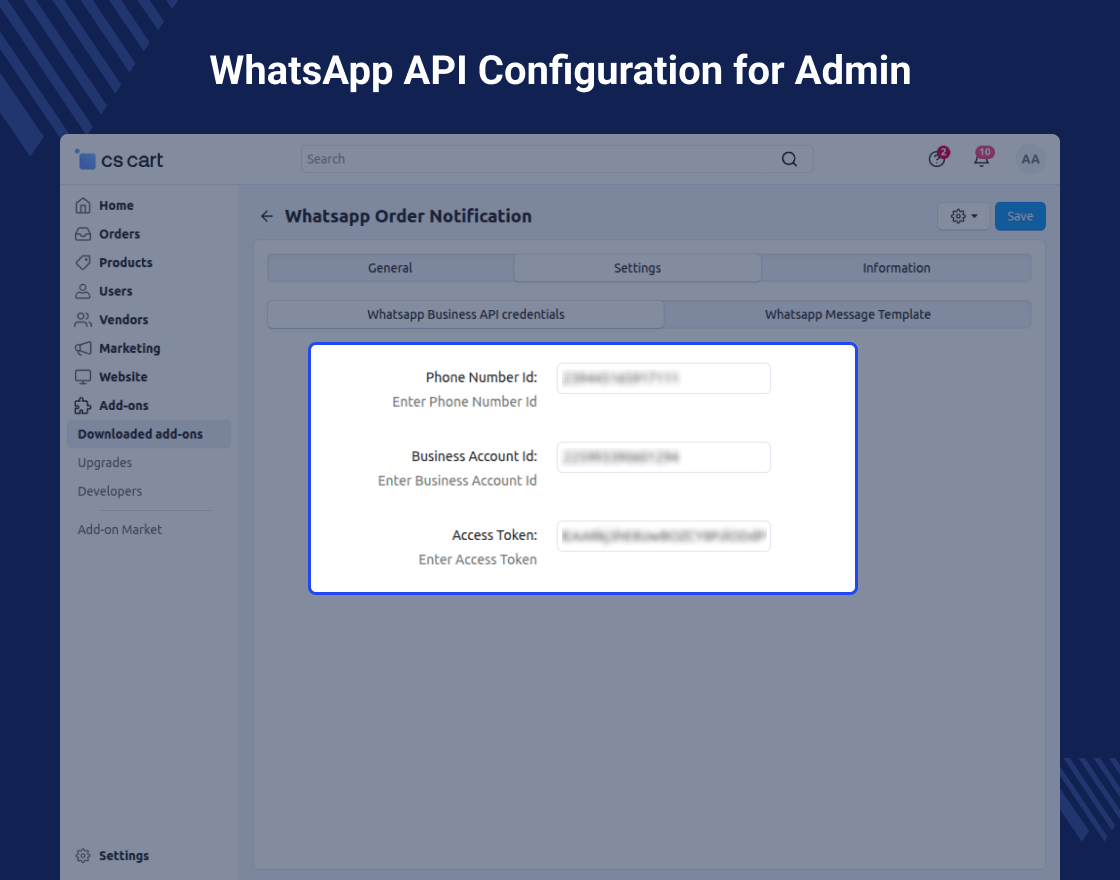Select Whatsapp Business API credentials tab
This screenshot has width=1120, height=880.
466,314
